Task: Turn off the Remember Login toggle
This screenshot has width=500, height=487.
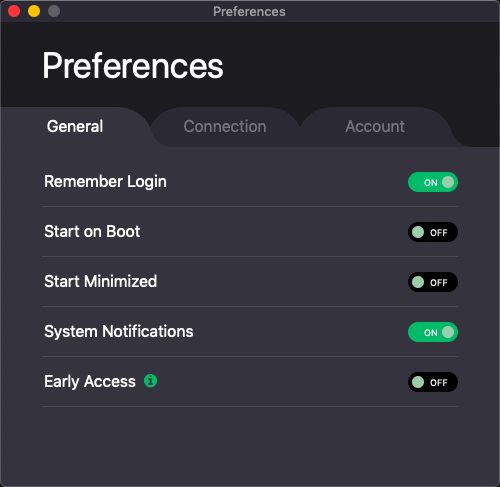Action: (433, 182)
